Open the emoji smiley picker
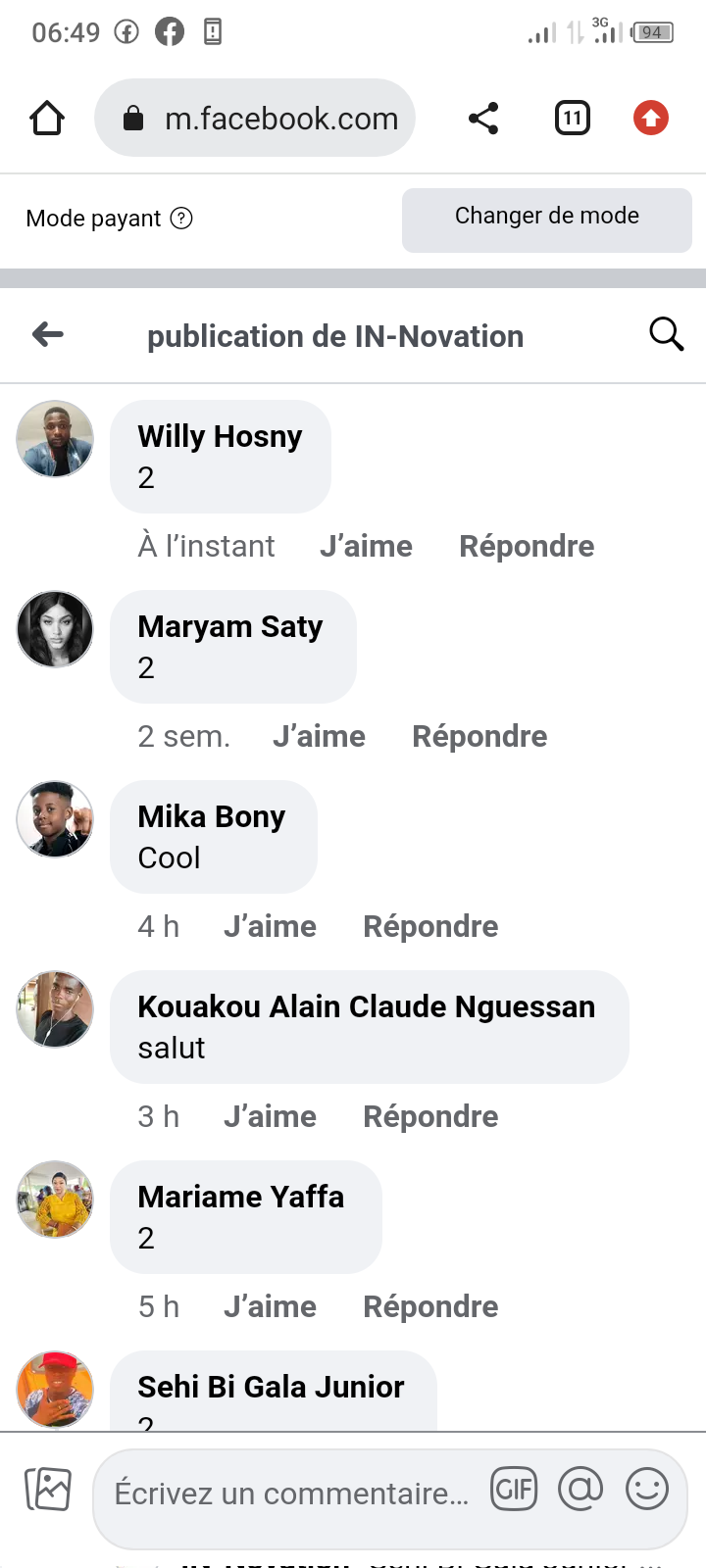The height and width of the screenshot is (1568, 706). pyautogui.click(x=647, y=1490)
